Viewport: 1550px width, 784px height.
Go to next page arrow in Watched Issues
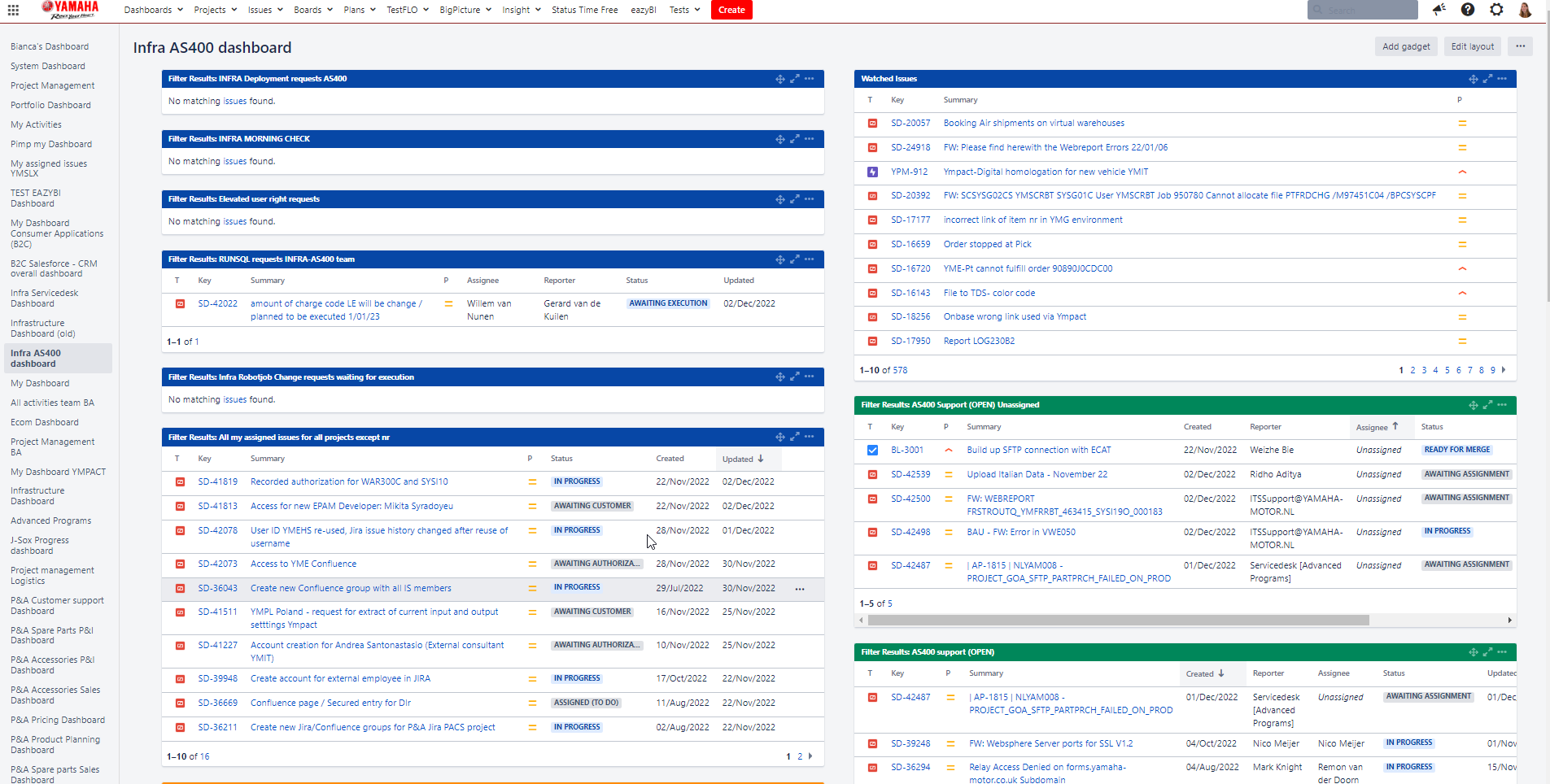(1504, 370)
